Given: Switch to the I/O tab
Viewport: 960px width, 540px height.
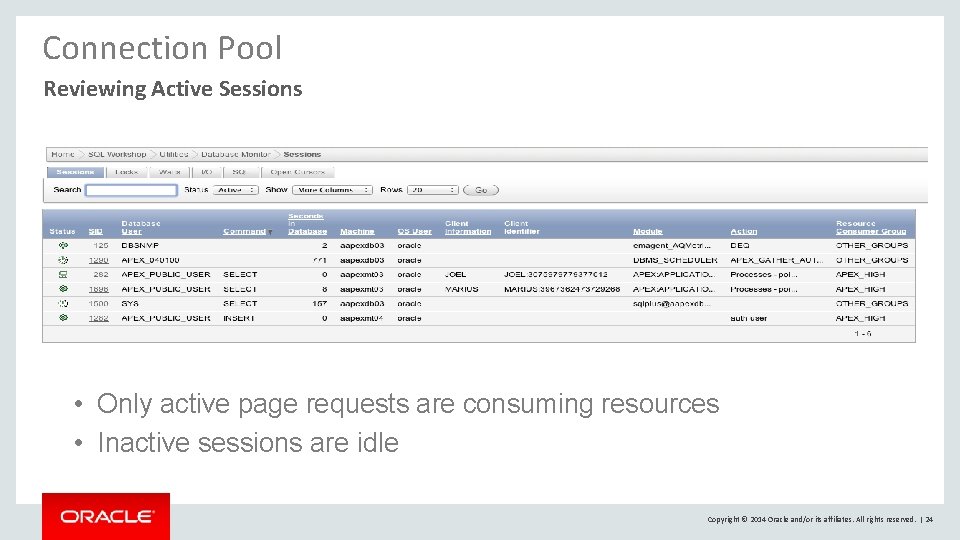Looking at the screenshot, I should pyautogui.click(x=207, y=172).
